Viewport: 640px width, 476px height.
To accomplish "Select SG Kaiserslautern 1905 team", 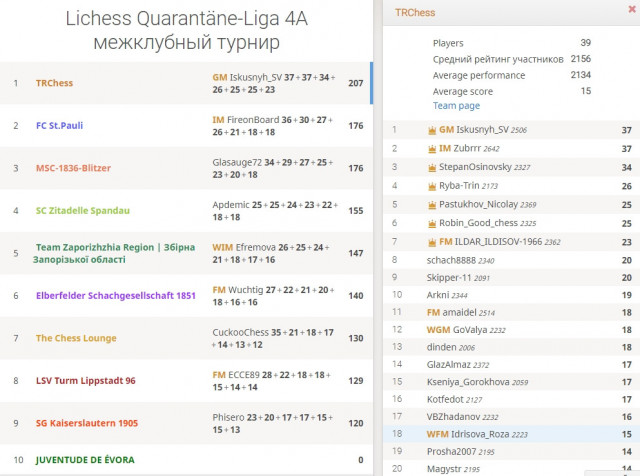I will [x=186, y=423].
